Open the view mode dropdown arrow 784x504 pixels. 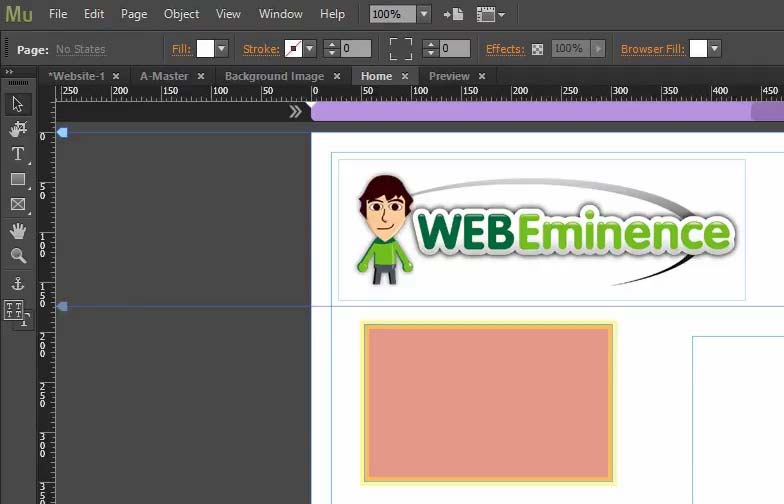pos(502,15)
